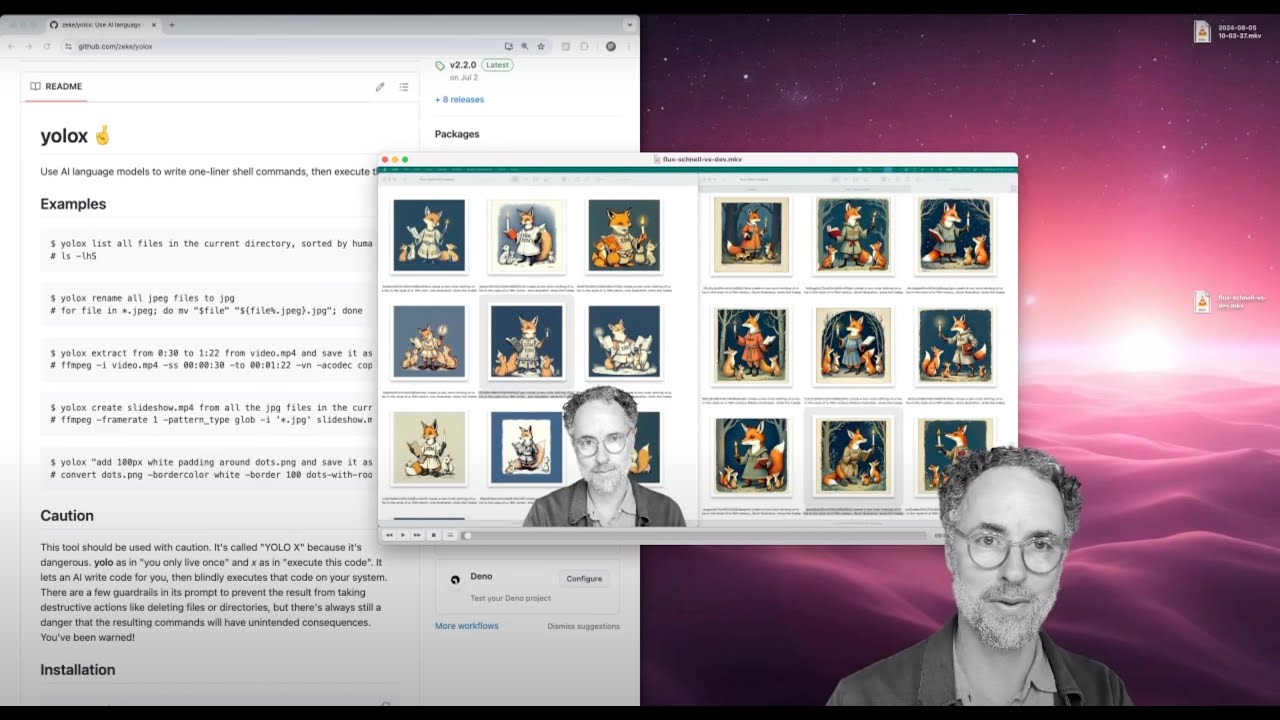The height and width of the screenshot is (720, 1280).
Task: Open a new browser tab
Action: [x=172, y=24]
